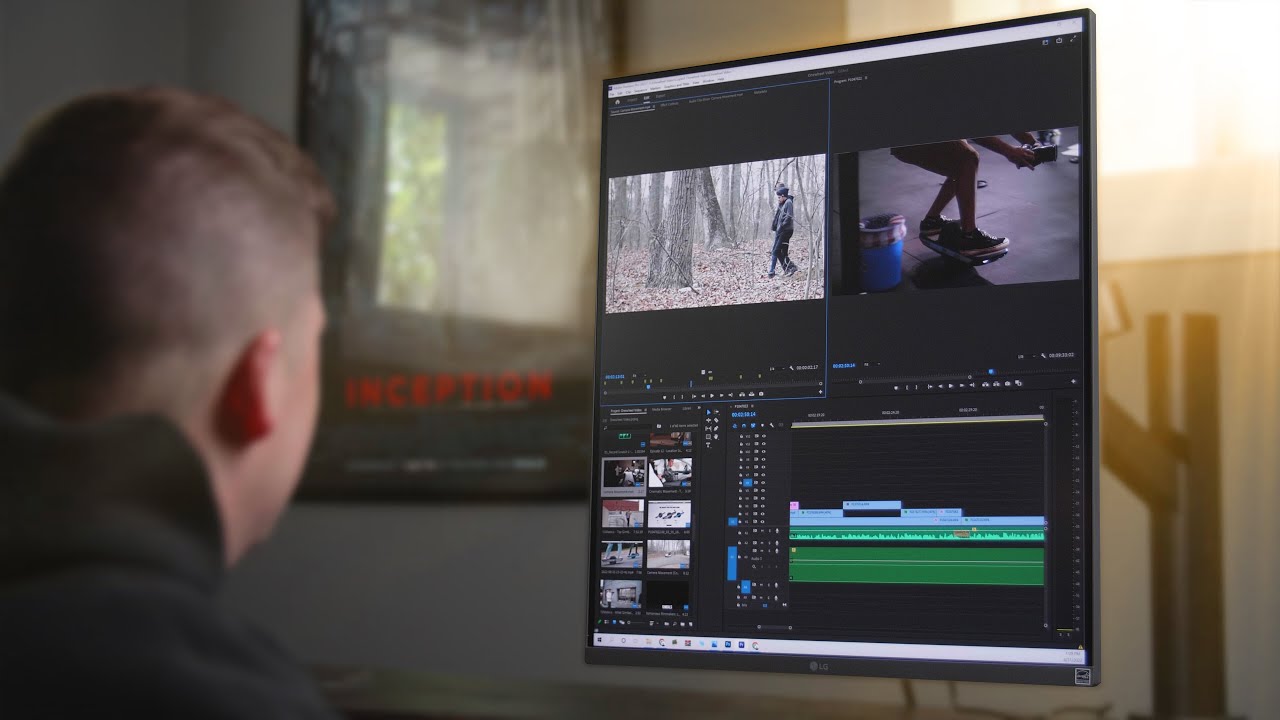1280x720 pixels.
Task: Toggle Linked Selection in the timeline
Action: [x=753, y=425]
